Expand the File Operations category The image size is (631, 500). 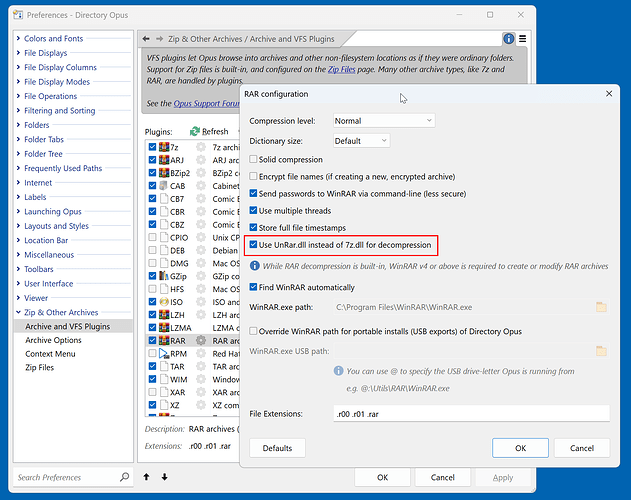[x=18, y=96]
